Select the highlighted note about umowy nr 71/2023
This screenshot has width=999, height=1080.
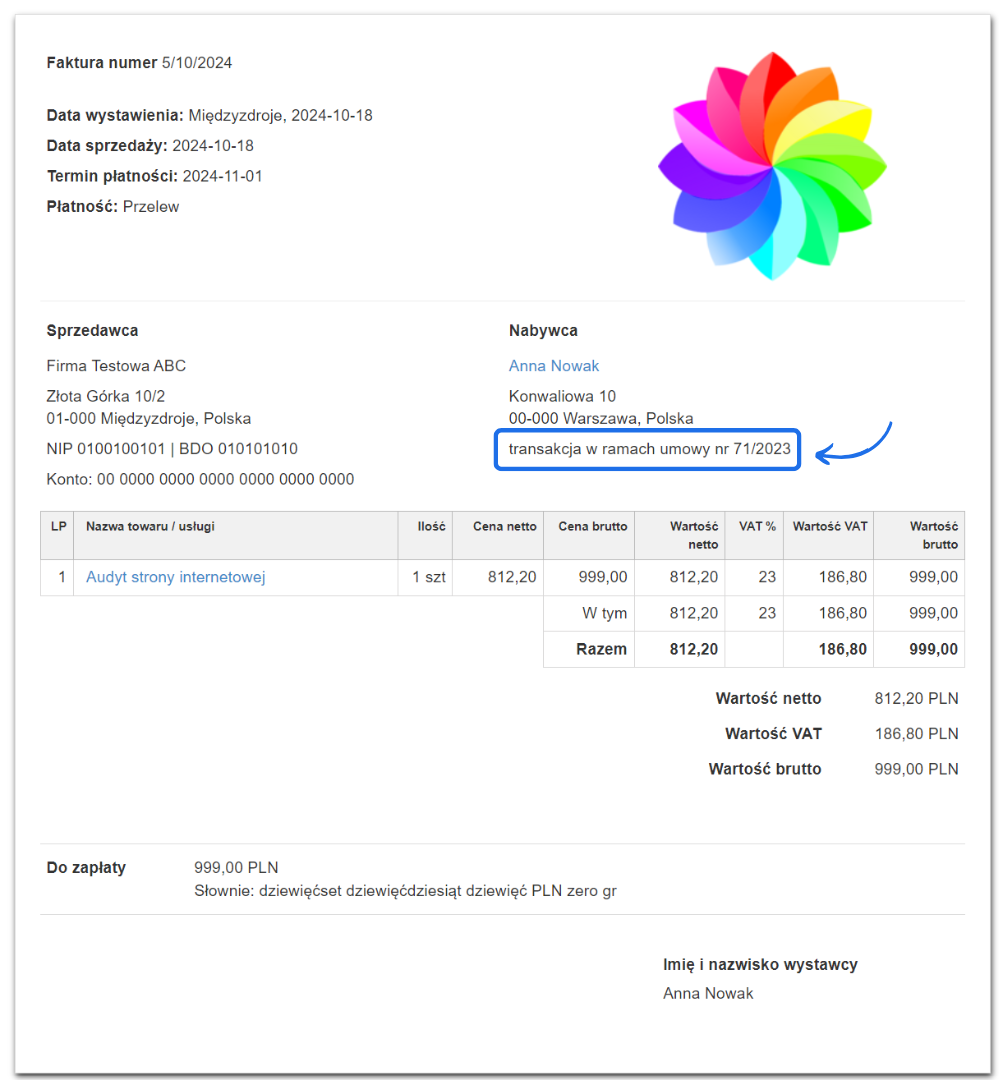pos(648,449)
